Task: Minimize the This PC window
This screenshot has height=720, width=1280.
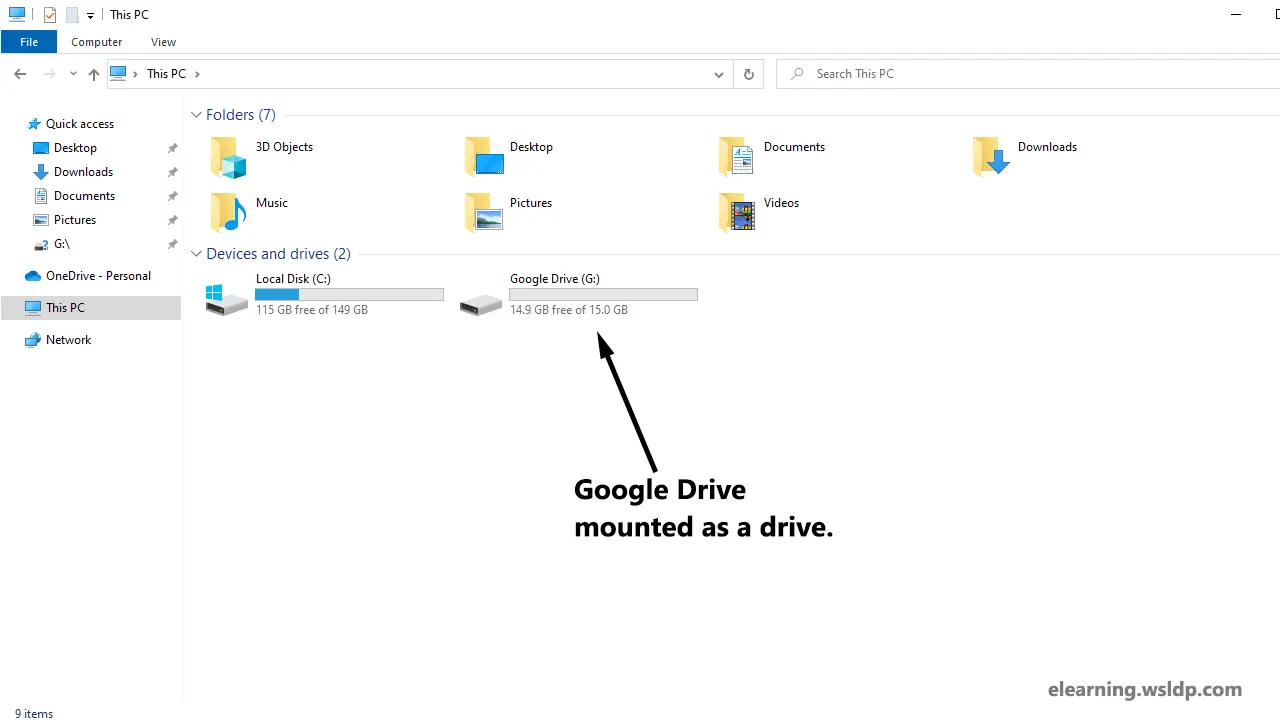Action: (x=1237, y=15)
